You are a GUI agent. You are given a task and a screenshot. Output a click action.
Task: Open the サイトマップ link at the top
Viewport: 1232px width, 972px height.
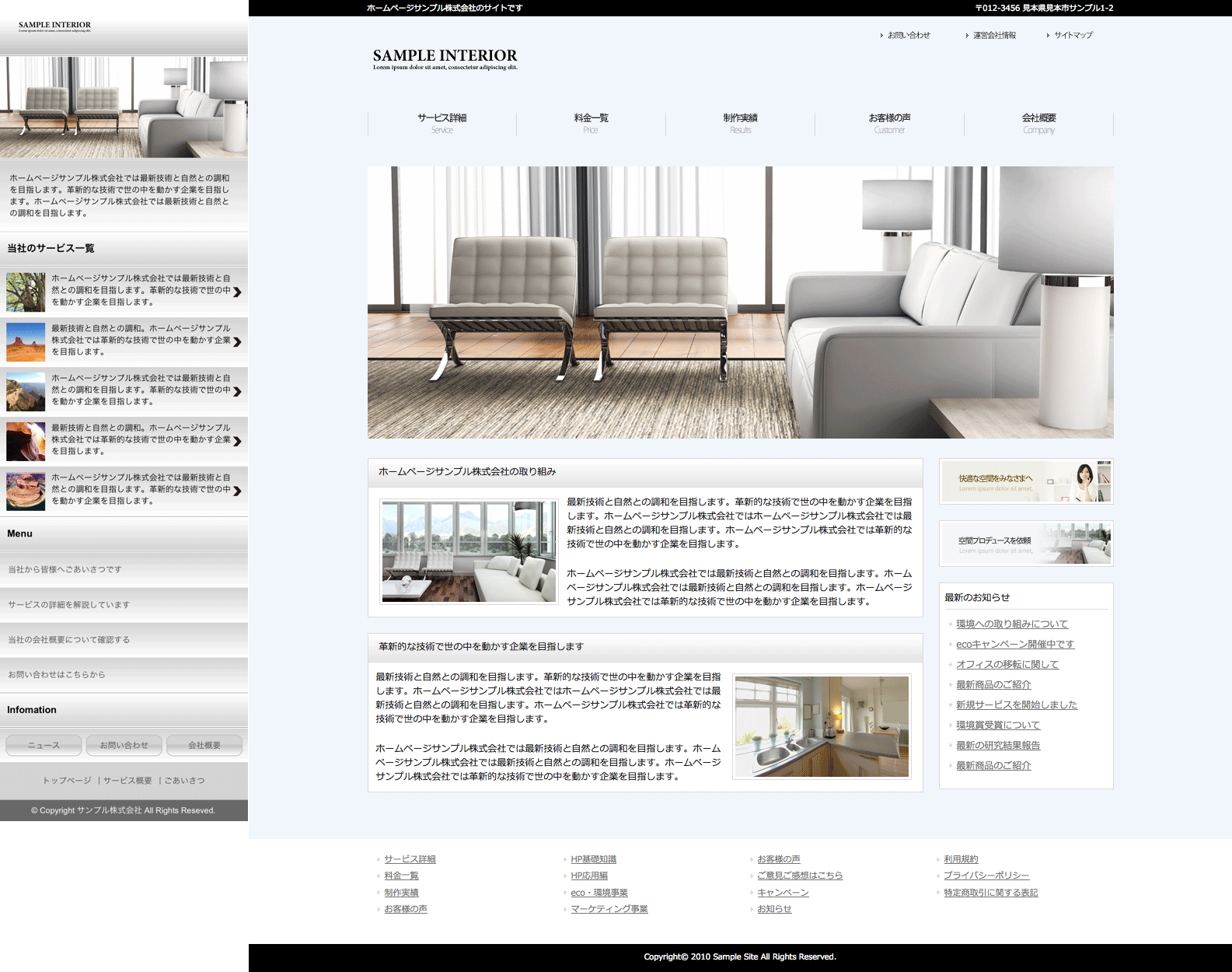pyautogui.click(x=1073, y=36)
